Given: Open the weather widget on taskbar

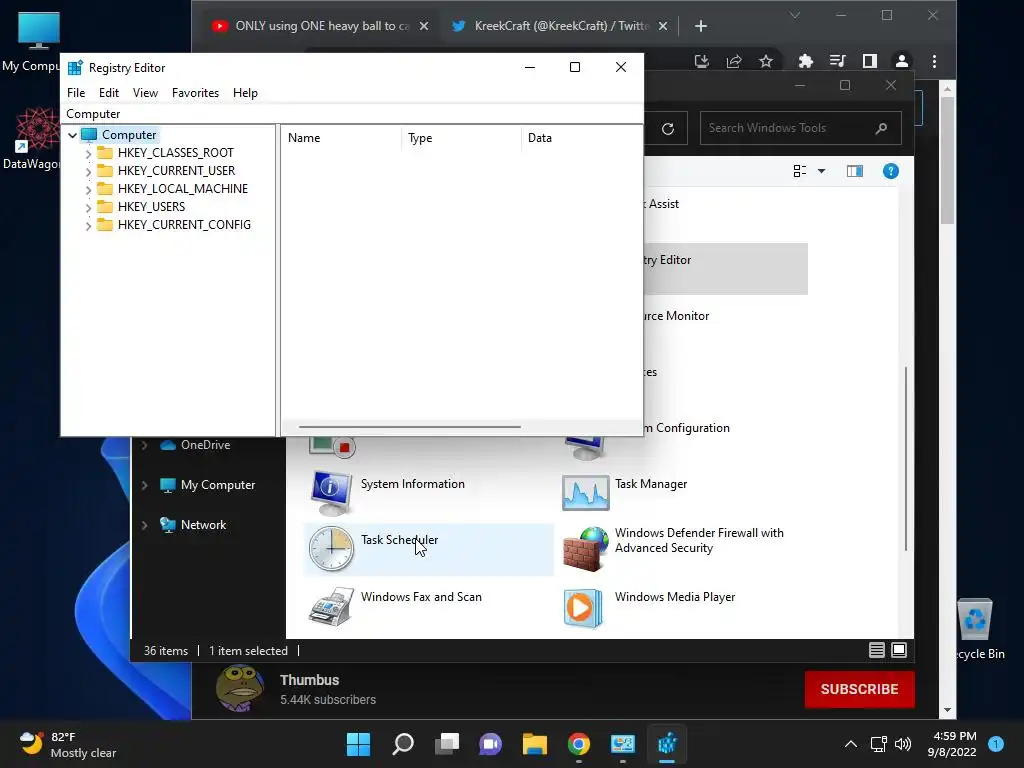Looking at the screenshot, I should (x=67, y=744).
